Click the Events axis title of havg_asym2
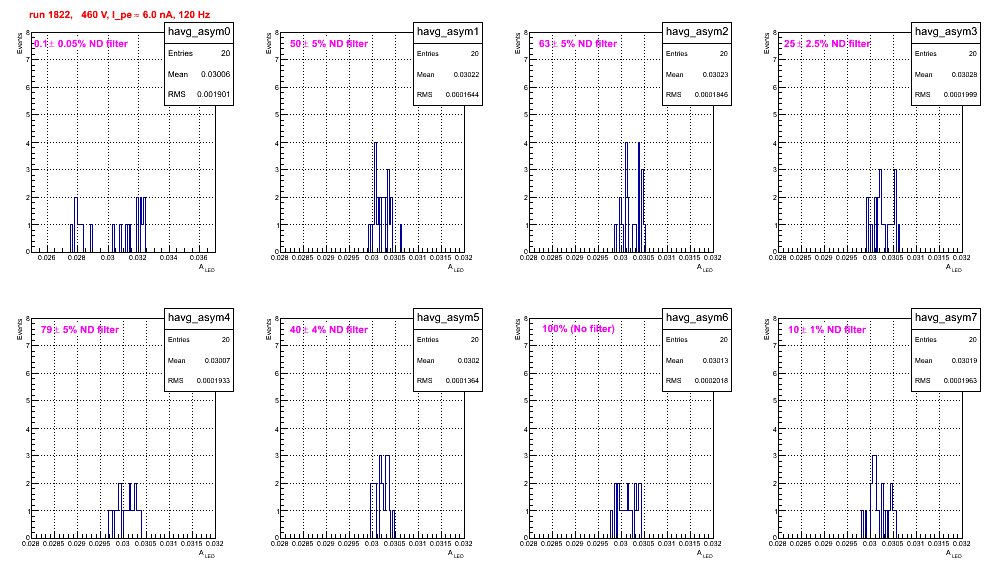996x572 pixels. [517, 43]
